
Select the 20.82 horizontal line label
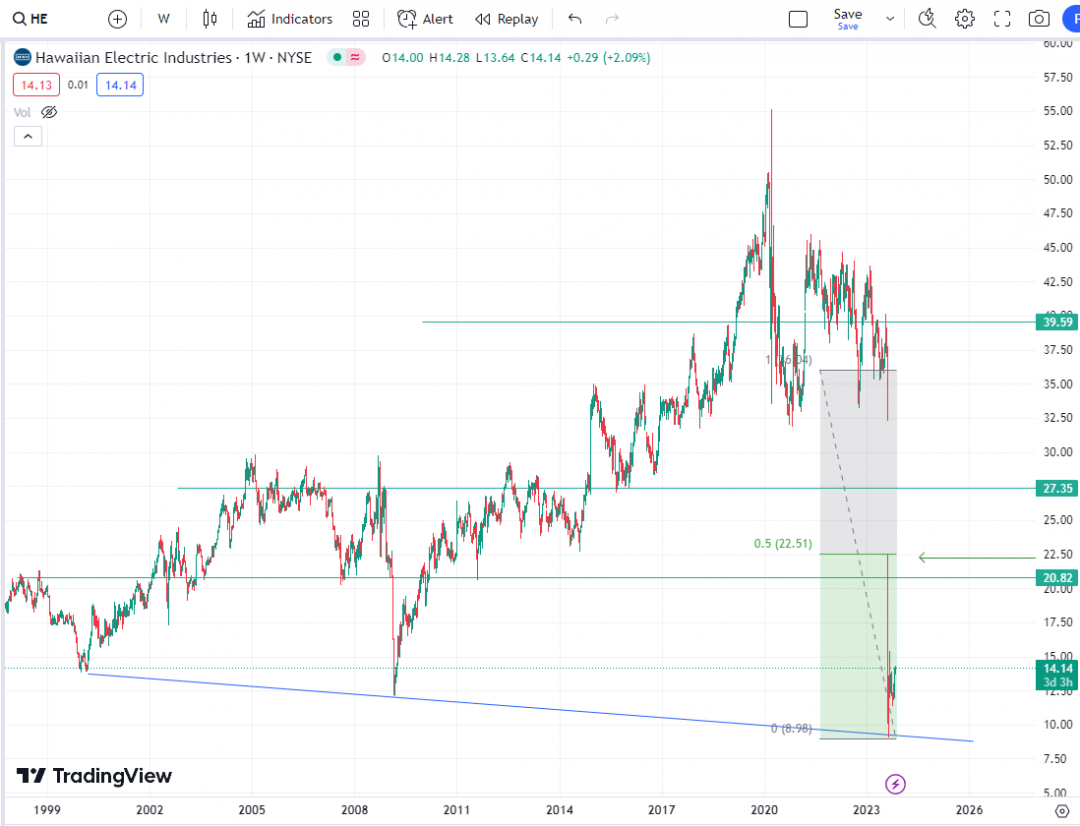click(x=1057, y=578)
